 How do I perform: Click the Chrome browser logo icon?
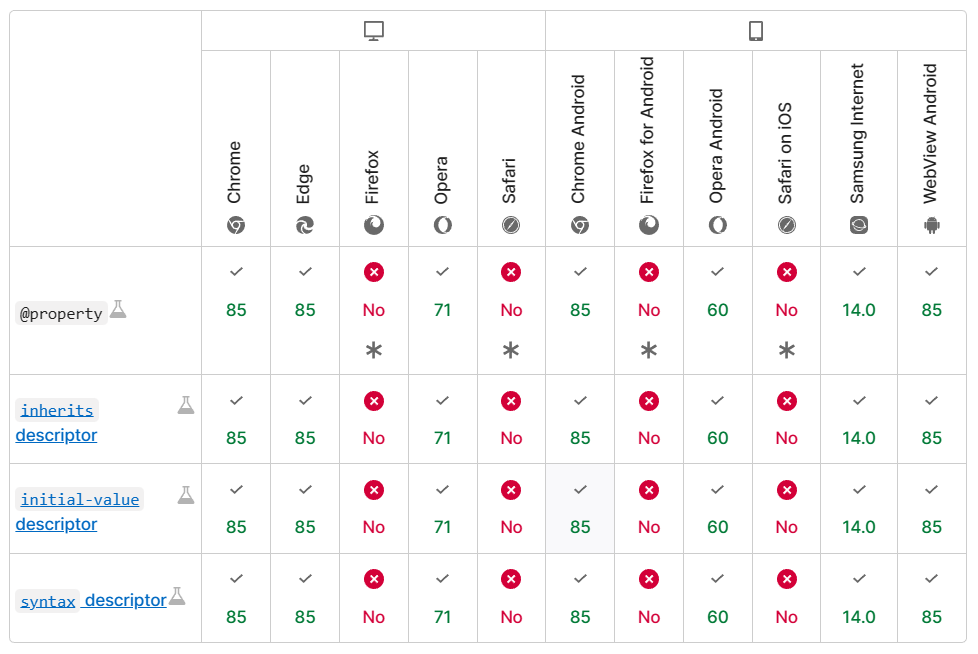(x=236, y=226)
